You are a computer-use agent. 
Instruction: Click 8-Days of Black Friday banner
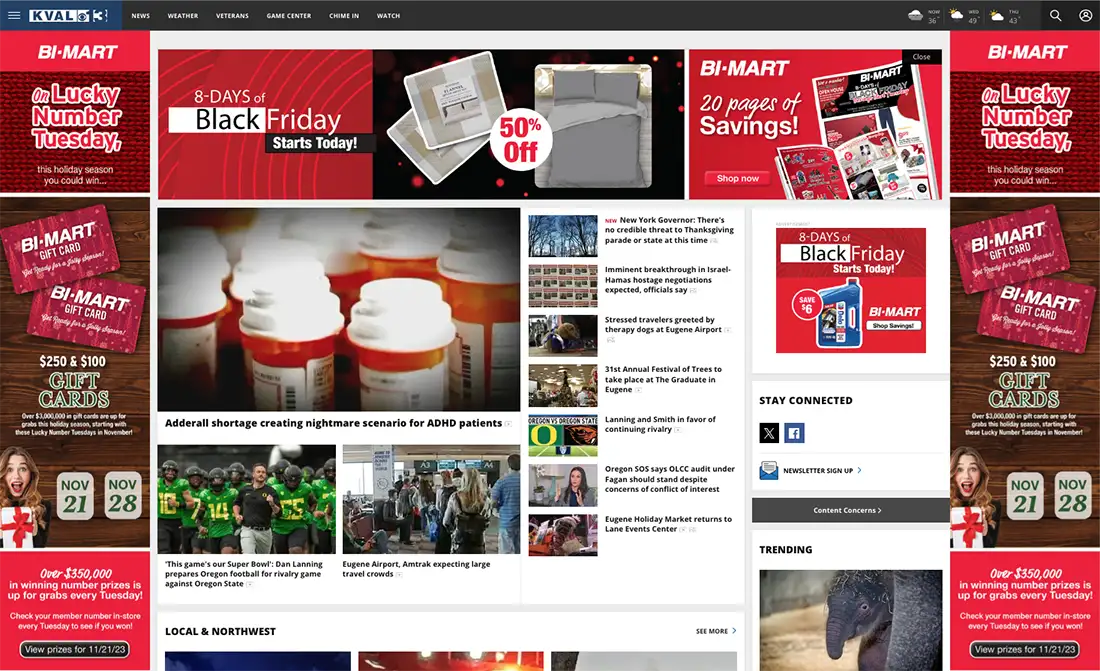(421, 124)
